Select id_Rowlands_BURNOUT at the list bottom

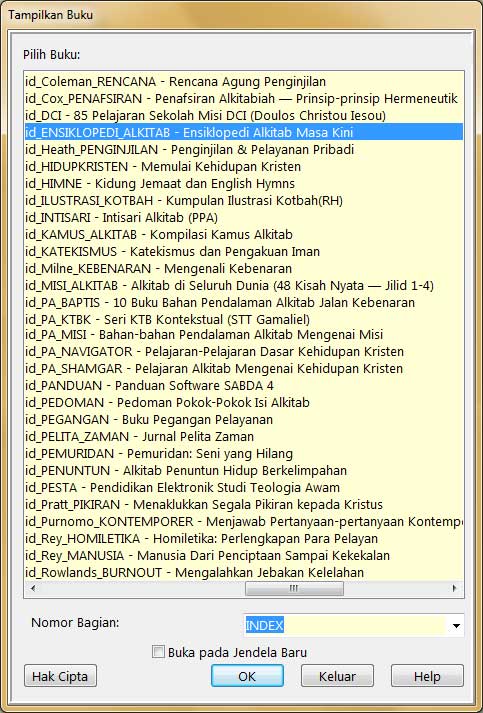coord(244,572)
